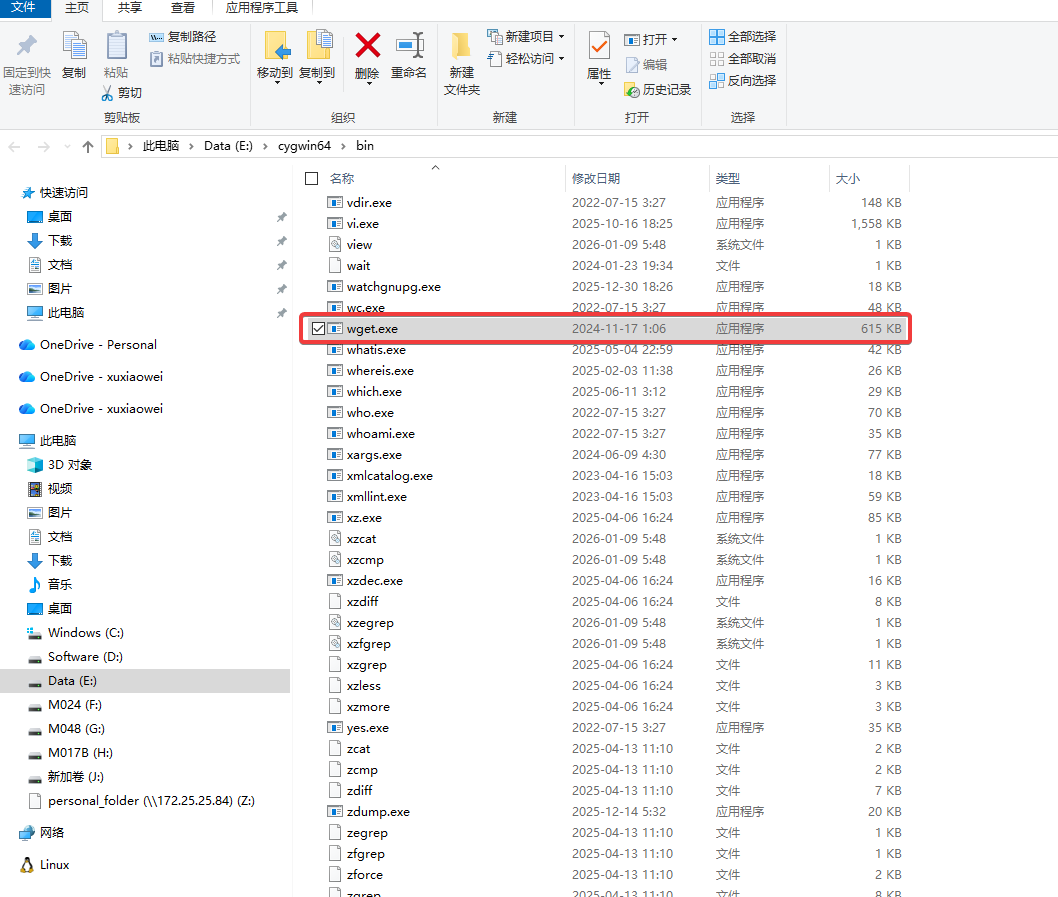This screenshot has width=1058, height=897.
Task: Switch to the View ribbon tab
Action: (x=183, y=8)
